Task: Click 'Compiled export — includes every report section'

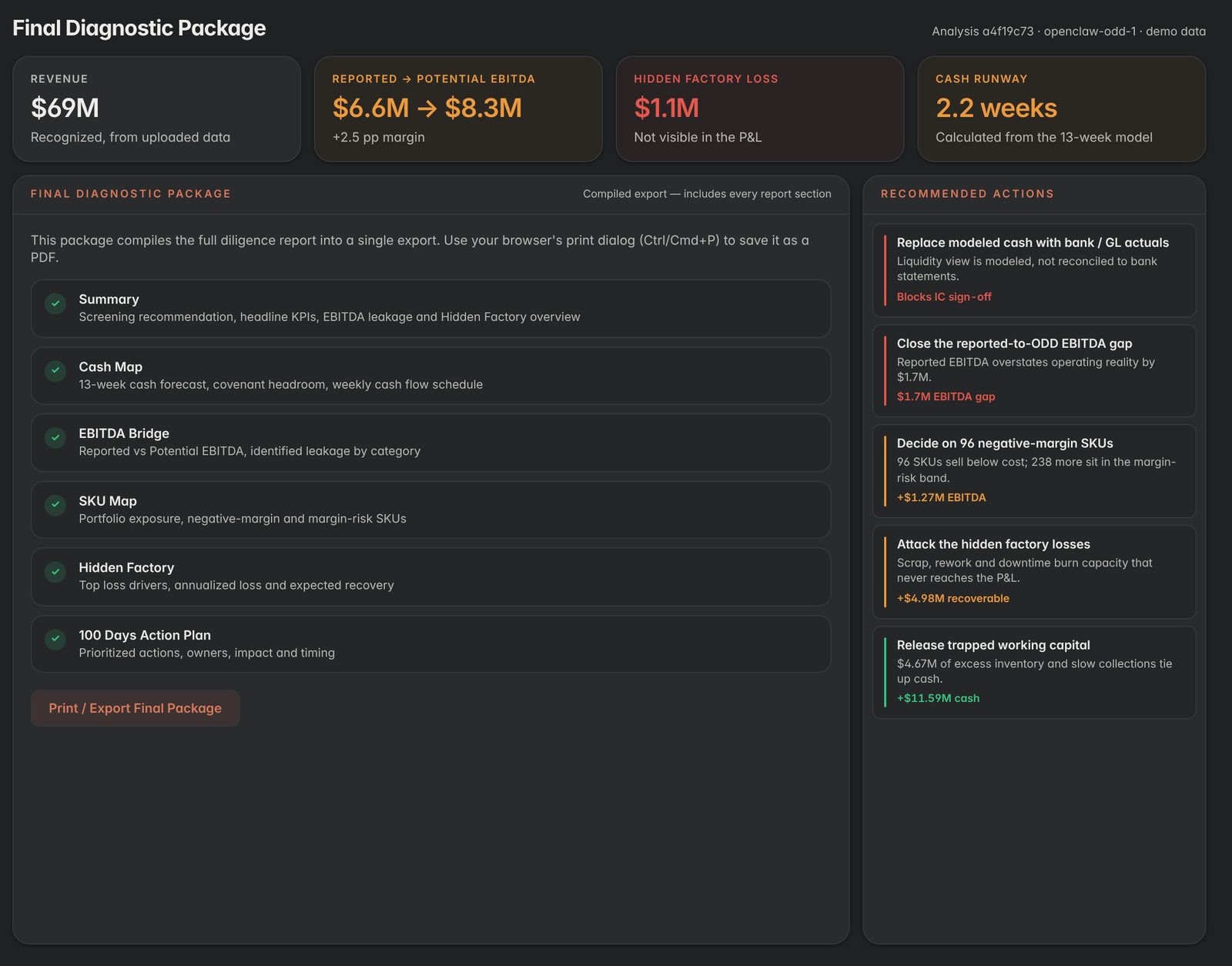Action: tap(707, 194)
